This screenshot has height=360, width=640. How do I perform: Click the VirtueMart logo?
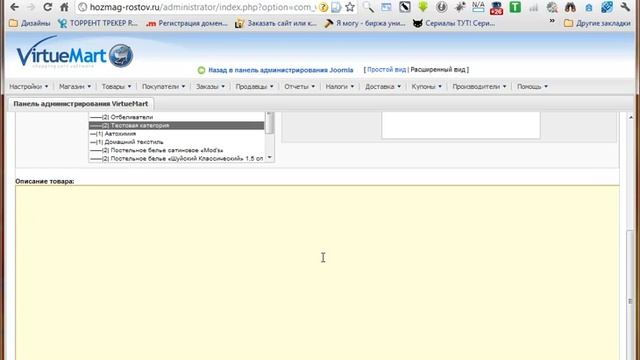pyautogui.click(x=74, y=53)
